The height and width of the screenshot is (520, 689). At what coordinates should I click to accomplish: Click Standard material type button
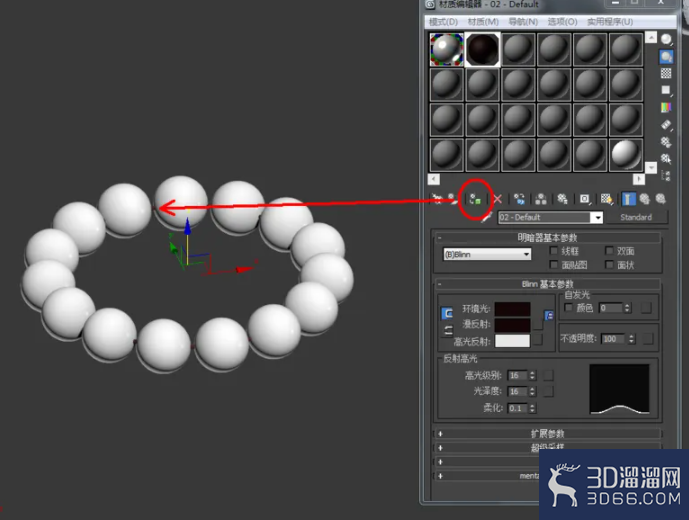636,217
